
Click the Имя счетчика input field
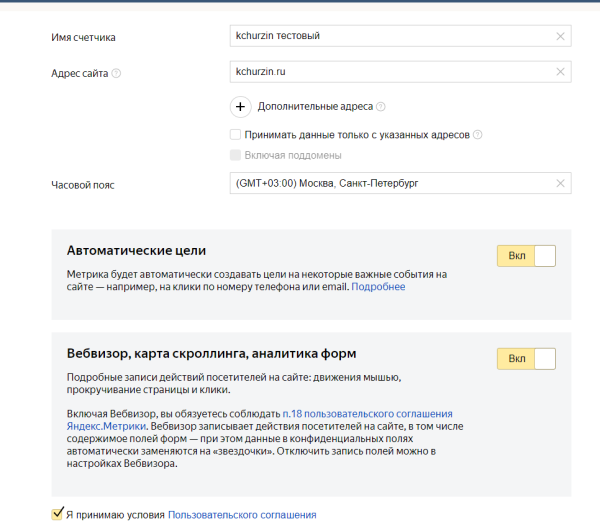pyautogui.click(x=390, y=37)
